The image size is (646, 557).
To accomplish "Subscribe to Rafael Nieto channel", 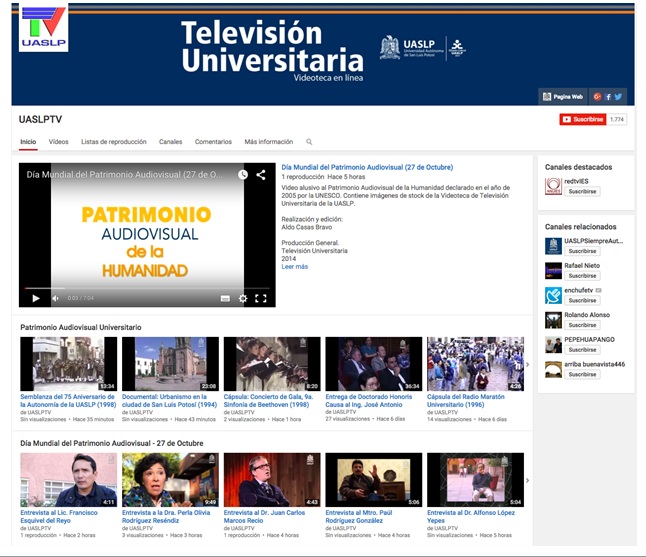I will point(583,276).
